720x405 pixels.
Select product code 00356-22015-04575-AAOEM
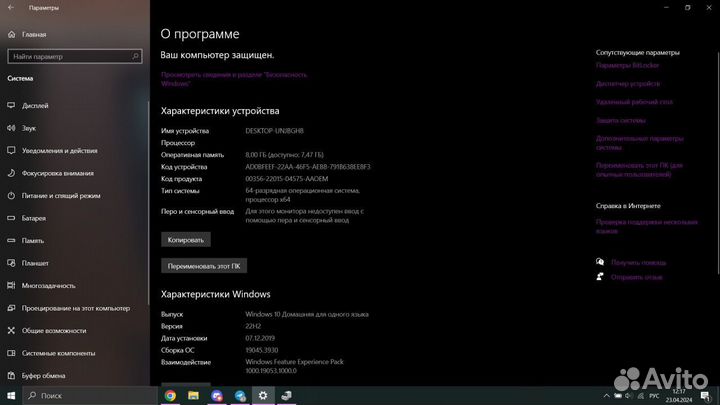click(287, 179)
